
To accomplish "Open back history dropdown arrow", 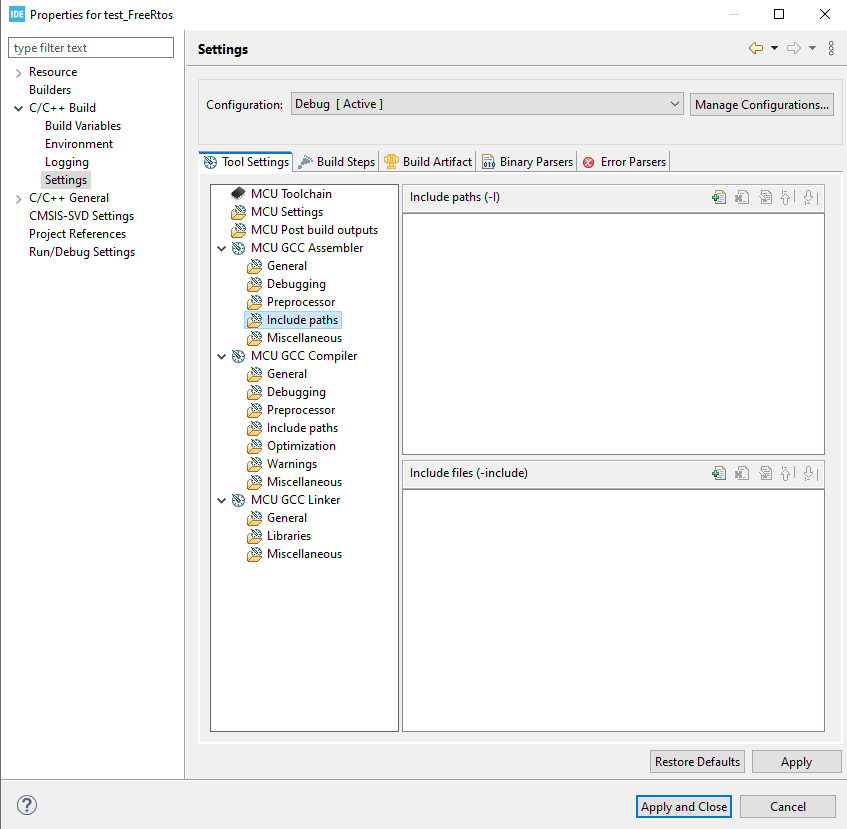I will (x=774, y=48).
